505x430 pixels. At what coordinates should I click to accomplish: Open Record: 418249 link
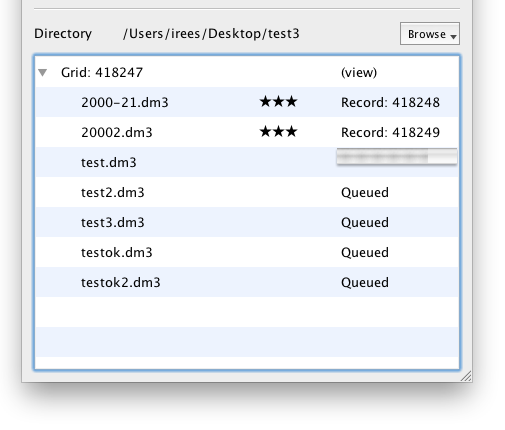(390, 132)
